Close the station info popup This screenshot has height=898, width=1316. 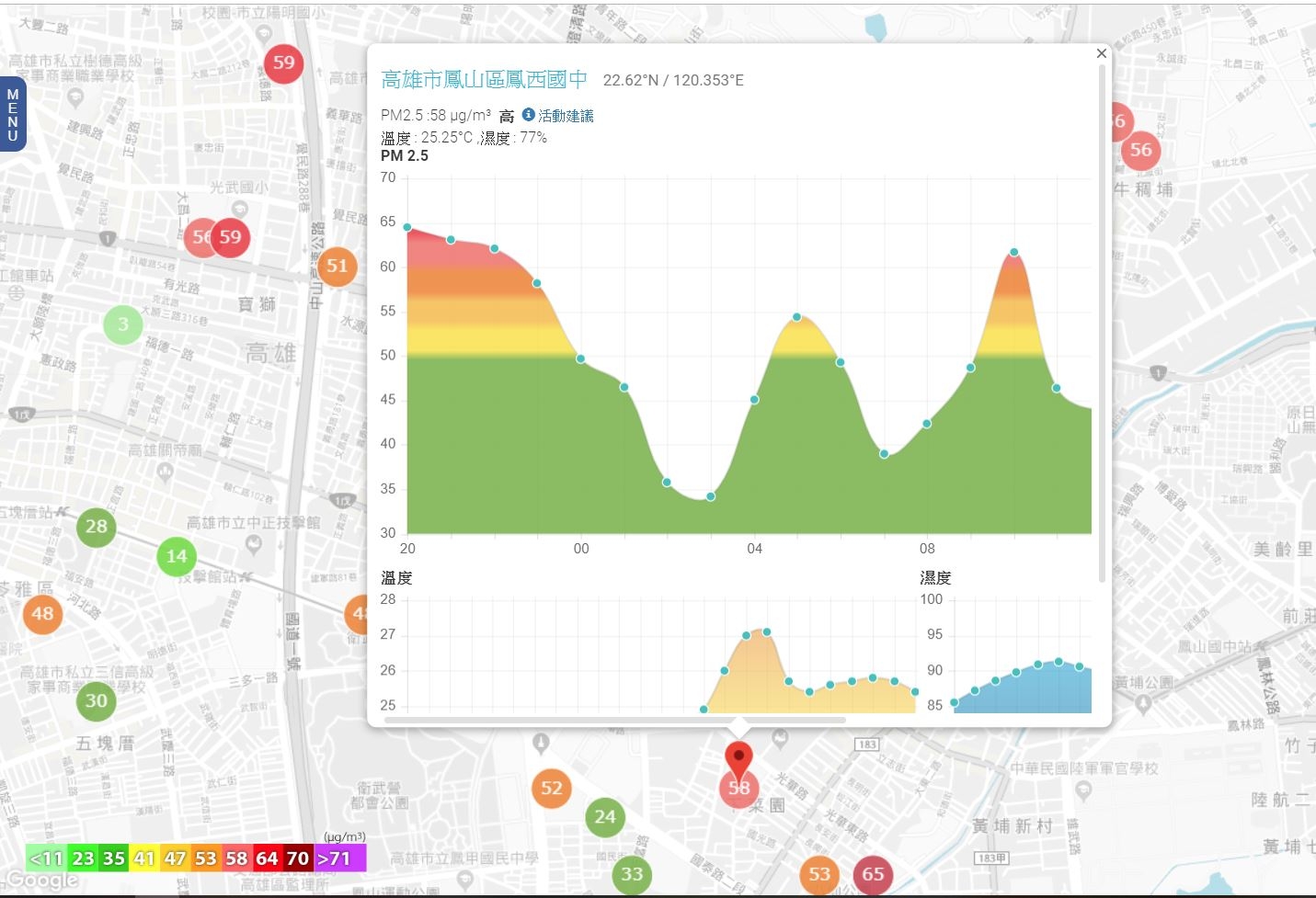point(1101,53)
